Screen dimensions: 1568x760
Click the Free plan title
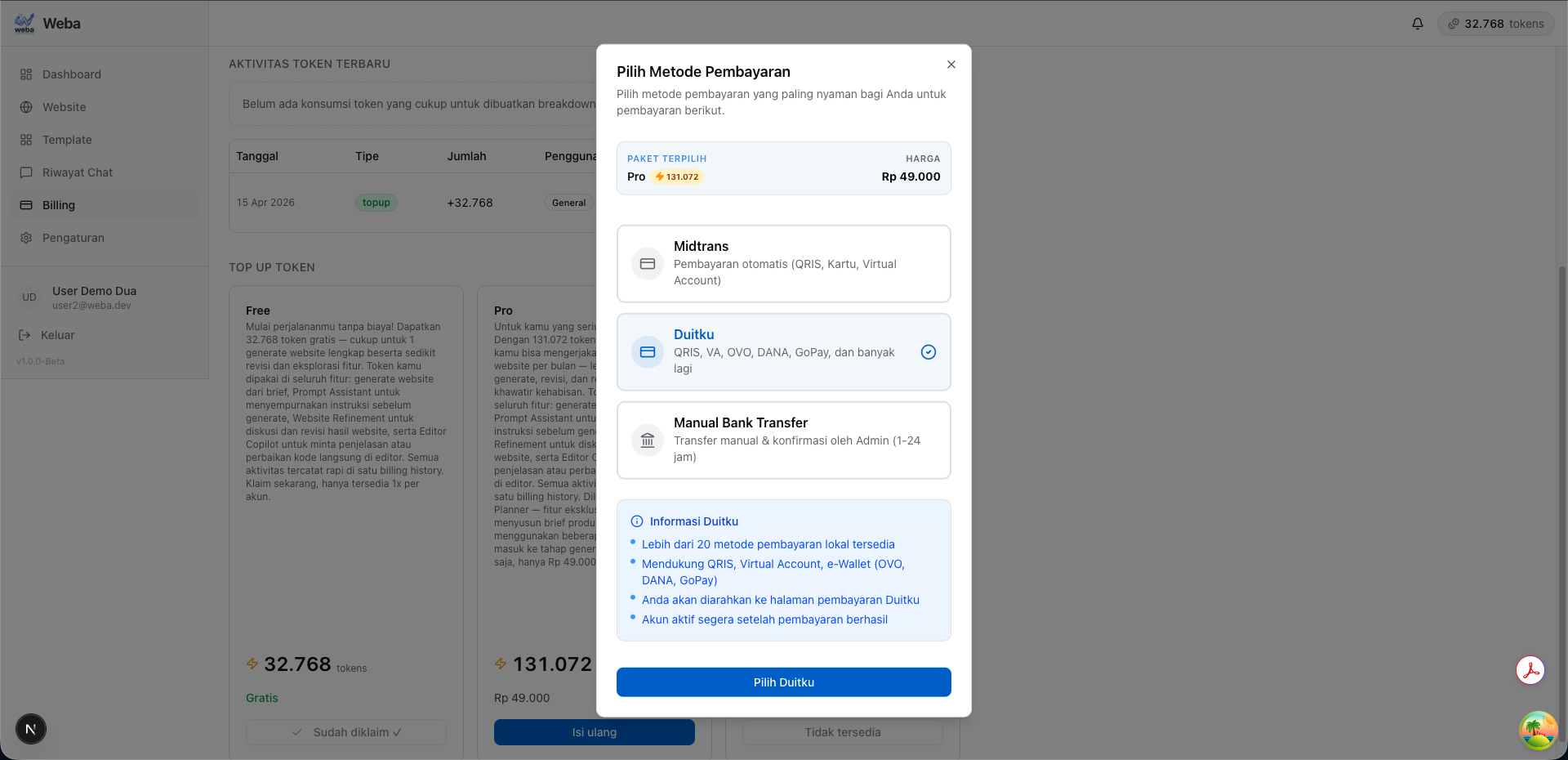[x=258, y=311]
